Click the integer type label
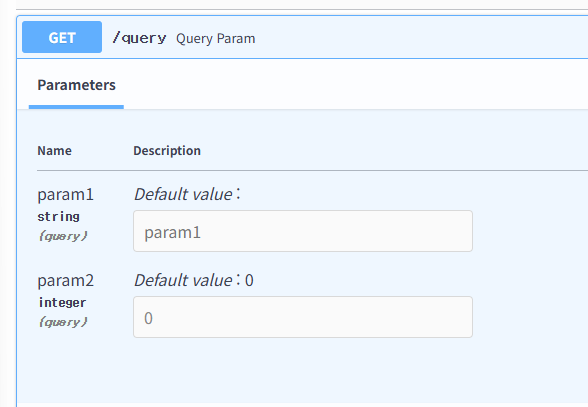 [x=62, y=303]
